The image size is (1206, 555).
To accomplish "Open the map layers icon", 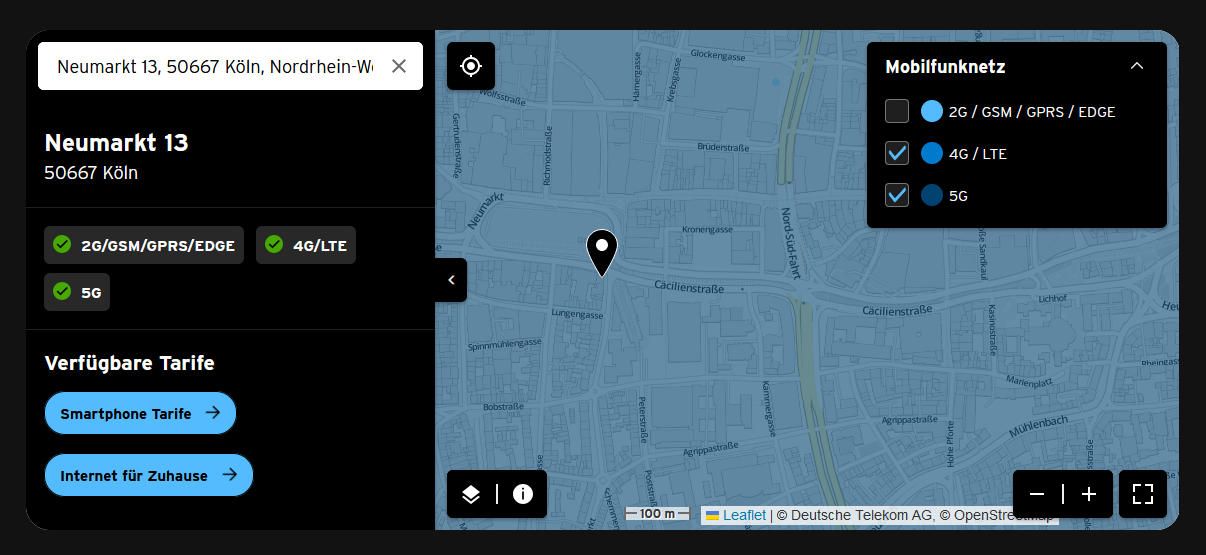I will click(471, 494).
